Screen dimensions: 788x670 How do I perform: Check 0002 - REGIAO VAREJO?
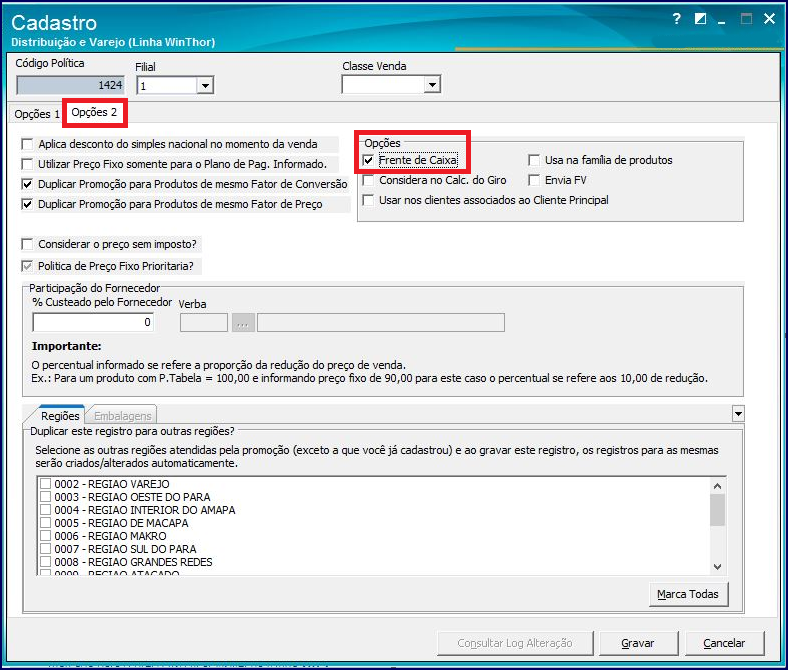[46, 484]
